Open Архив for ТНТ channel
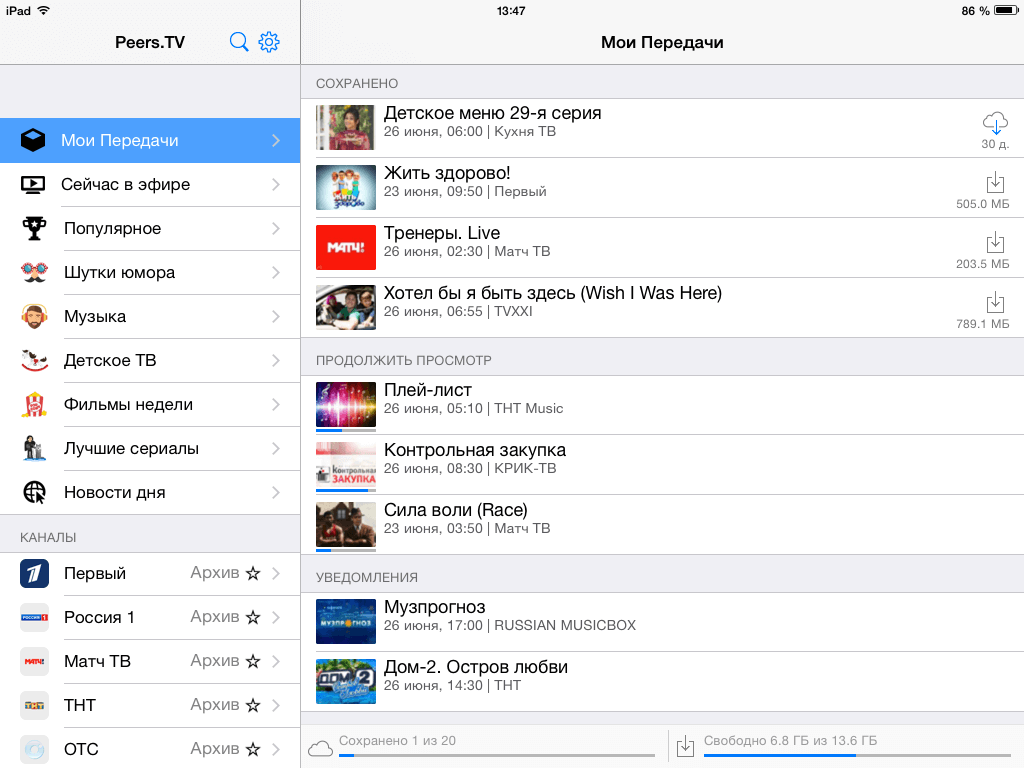 [x=215, y=705]
